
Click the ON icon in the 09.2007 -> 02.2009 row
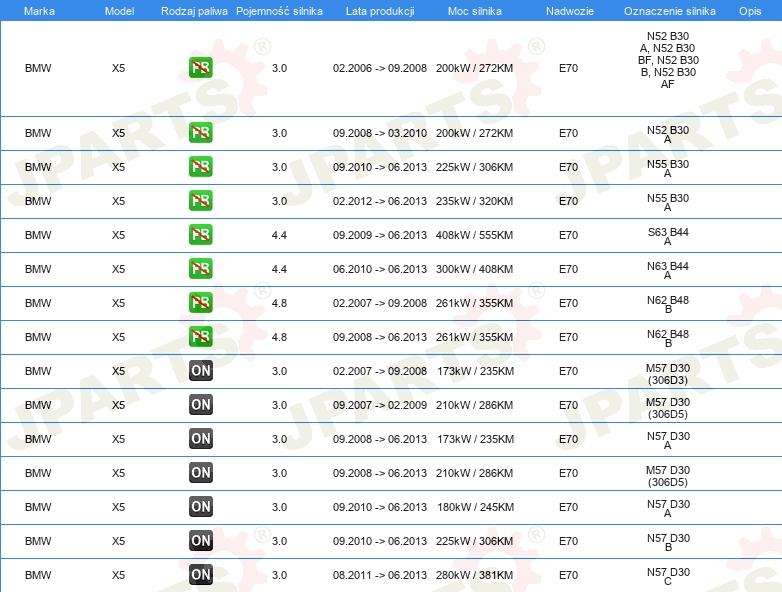pos(201,405)
